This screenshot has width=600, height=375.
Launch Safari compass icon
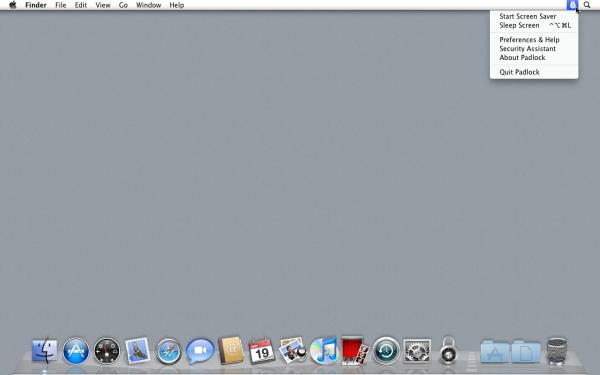169,351
